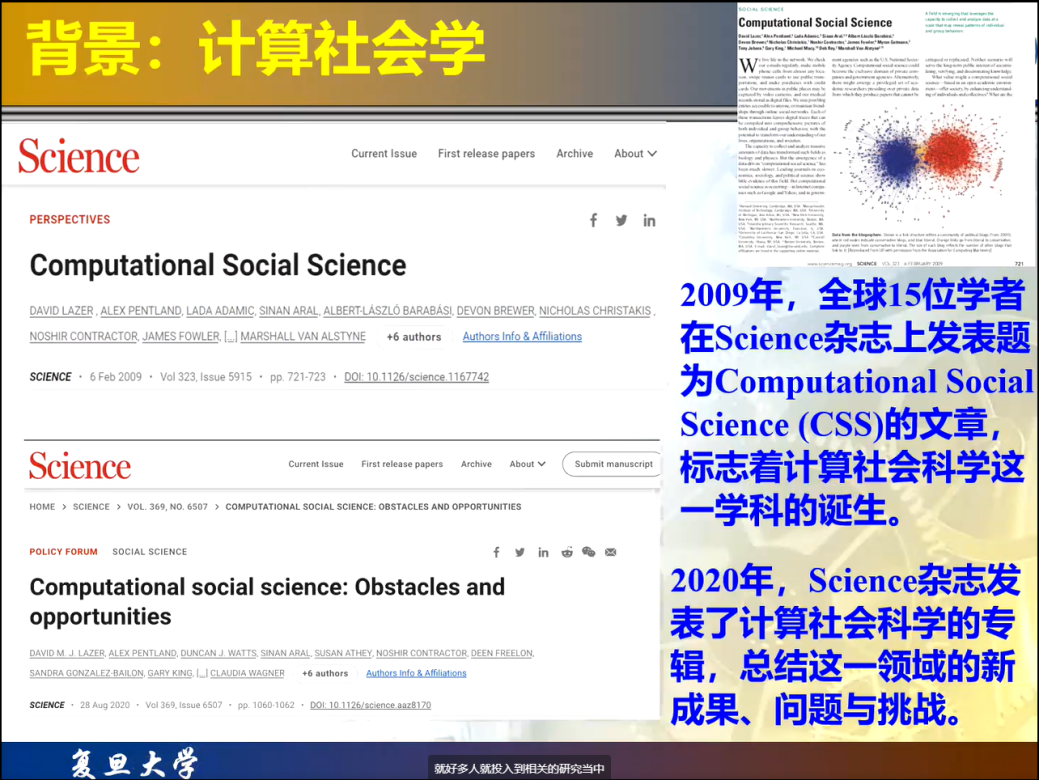The image size is (1039, 780).
Task: Open Current Issue in the upper Science header
Action: click(x=384, y=154)
